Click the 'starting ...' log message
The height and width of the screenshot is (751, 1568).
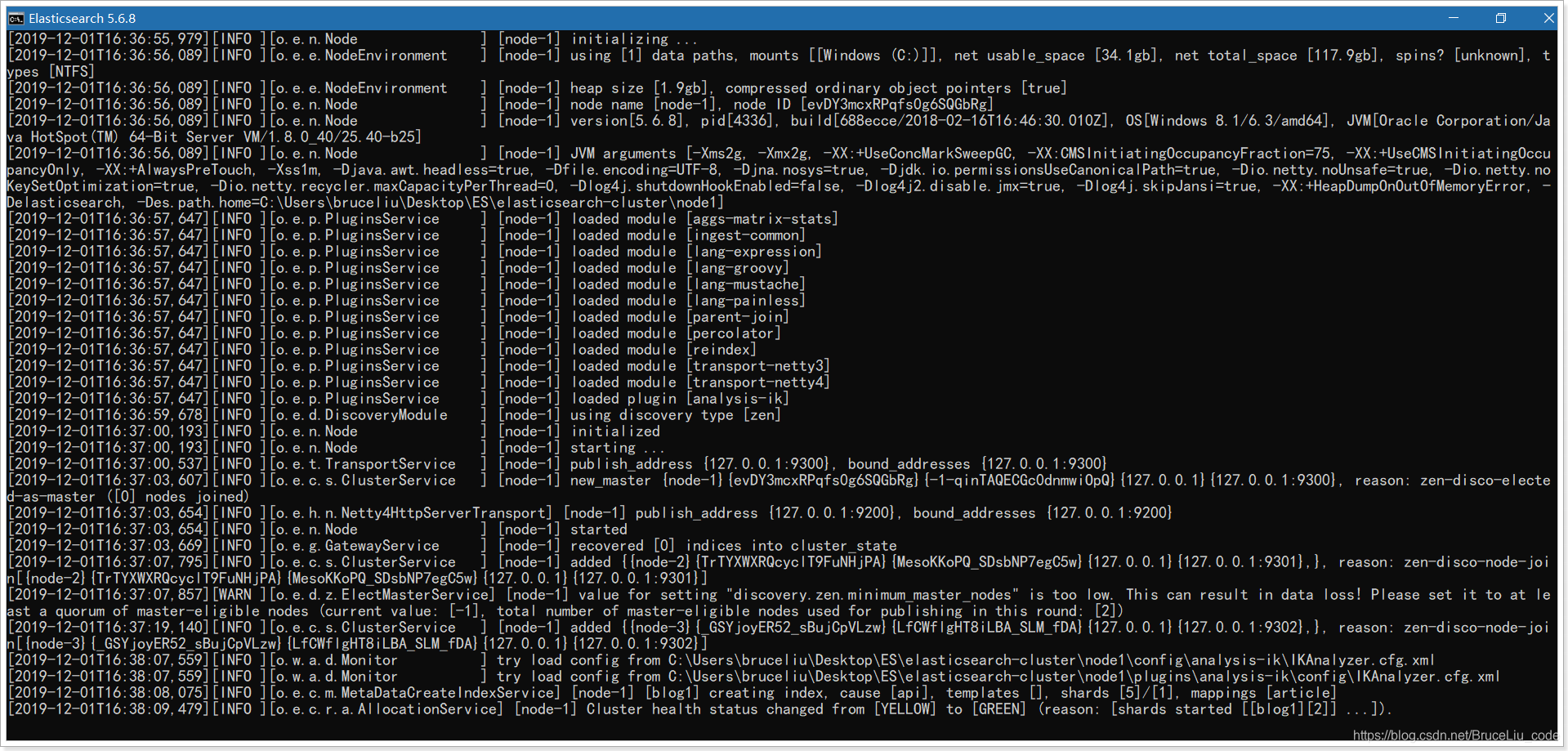pyautogui.click(x=618, y=448)
